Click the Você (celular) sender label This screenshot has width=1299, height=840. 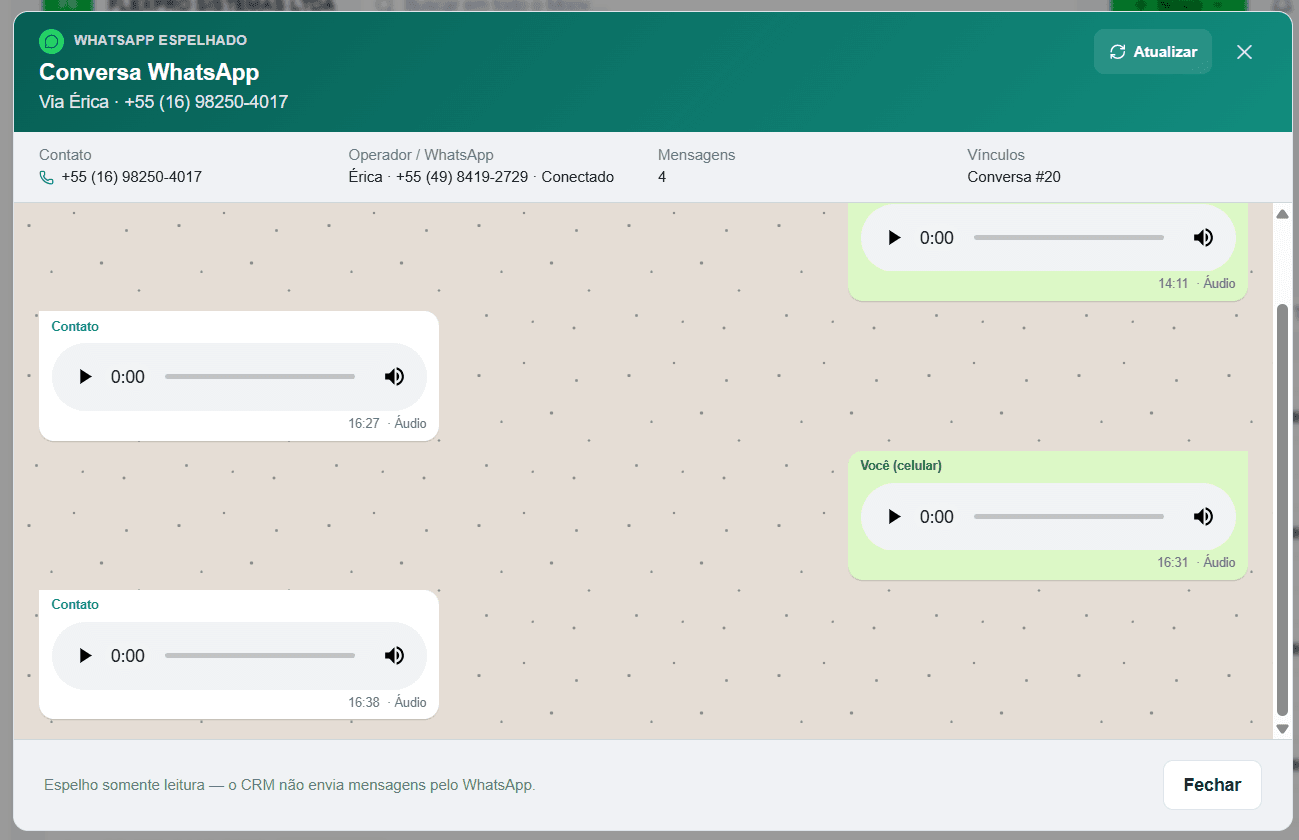click(x=901, y=465)
